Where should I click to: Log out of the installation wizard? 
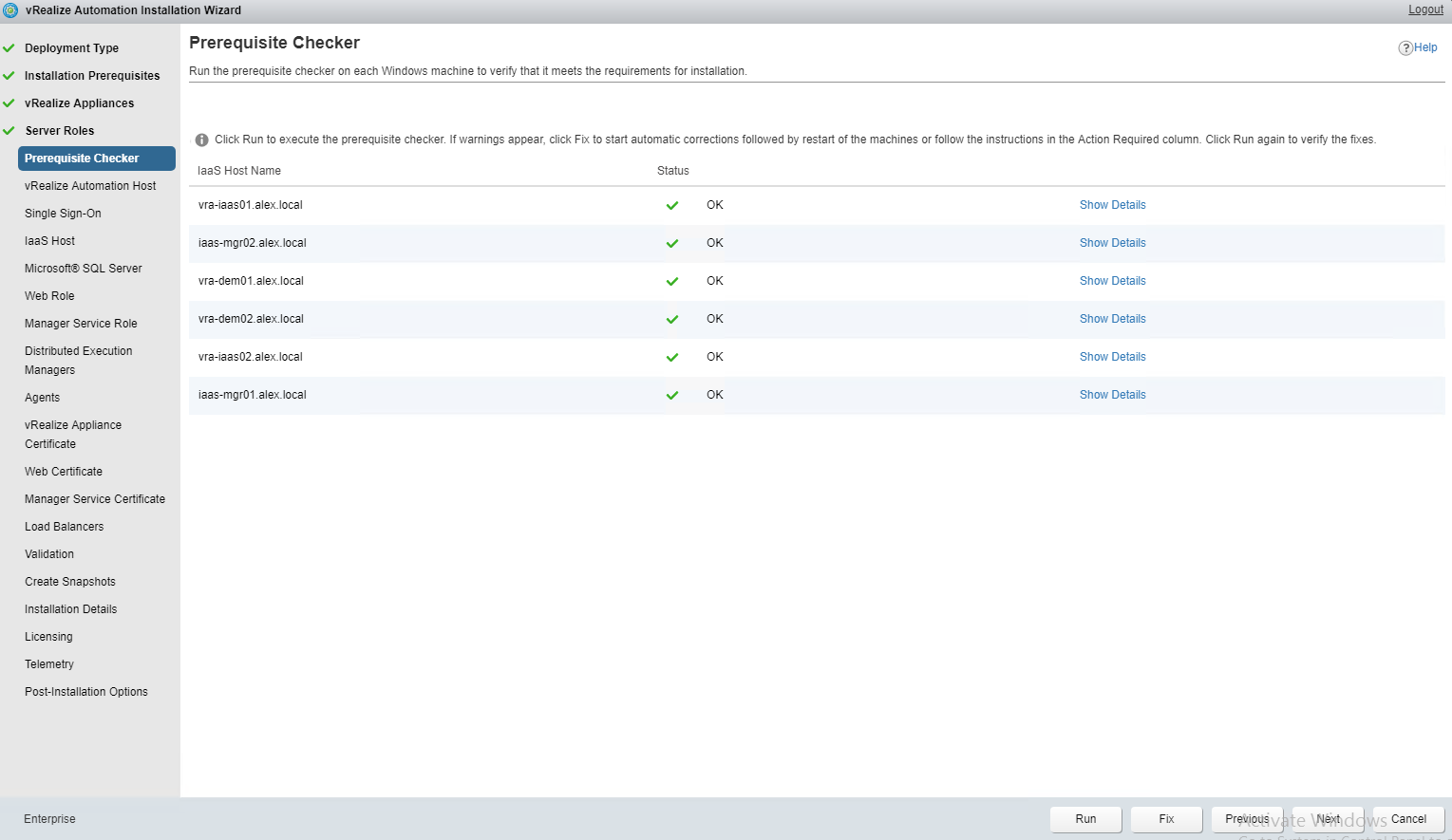(1424, 9)
